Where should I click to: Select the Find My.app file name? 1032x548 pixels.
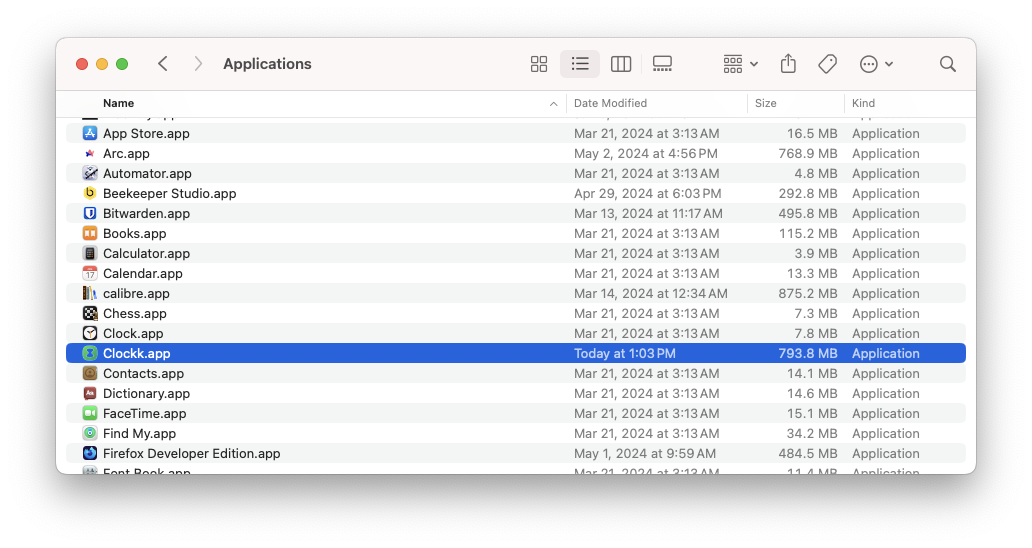click(x=140, y=434)
